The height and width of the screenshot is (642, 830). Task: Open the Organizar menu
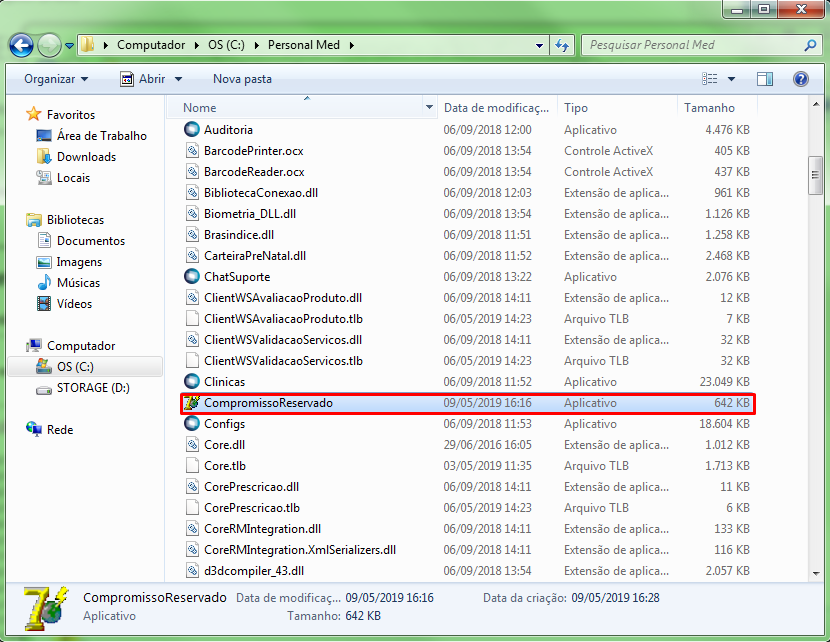coord(56,79)
